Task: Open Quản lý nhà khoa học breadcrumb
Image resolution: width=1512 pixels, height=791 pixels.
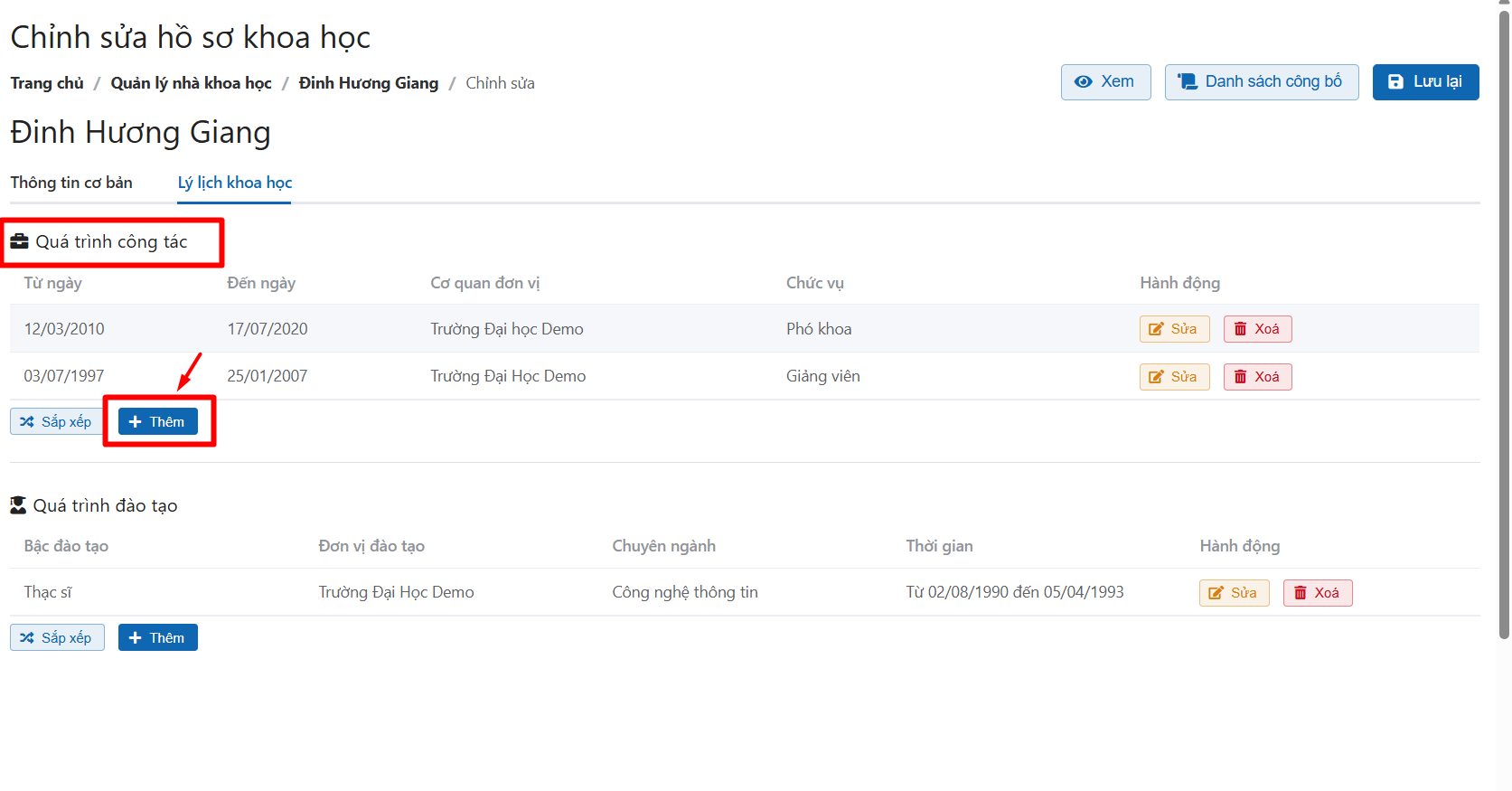Action: tap(191, 83)
